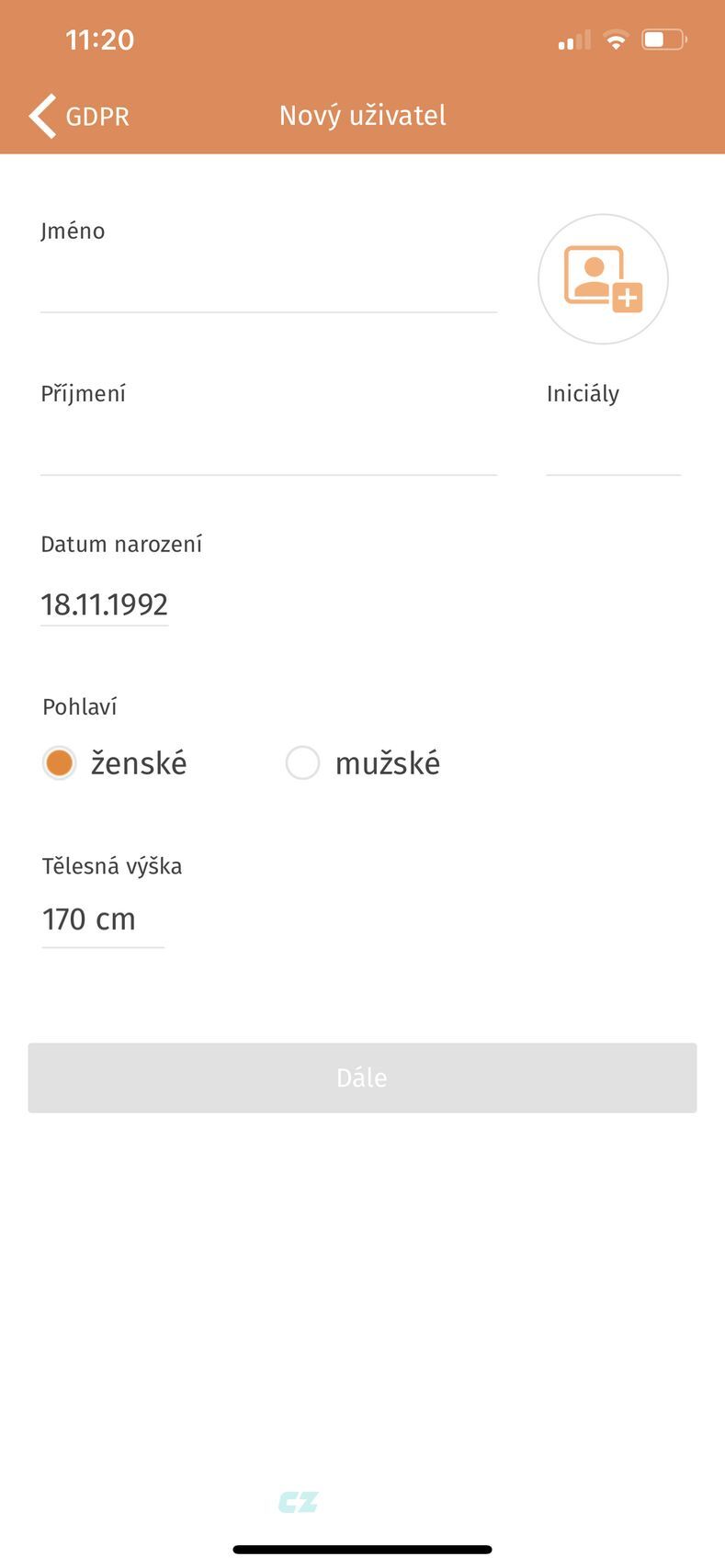Select the mužské radio button
This screenshot has height=1568, width=725.
pyautogui.click(x=302, y=762)
